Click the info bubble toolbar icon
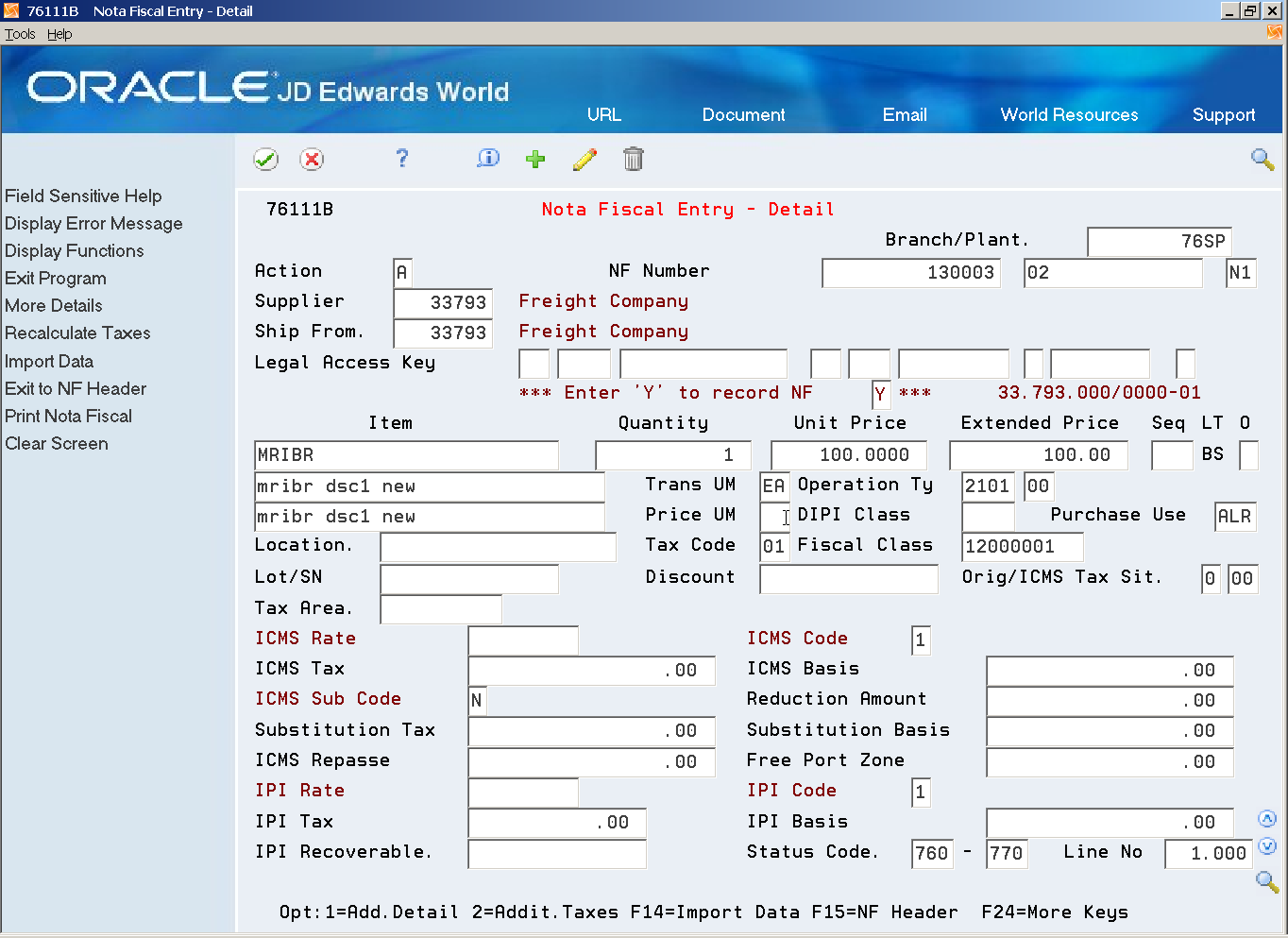The image size is (1288, 938). click(487, 159)
